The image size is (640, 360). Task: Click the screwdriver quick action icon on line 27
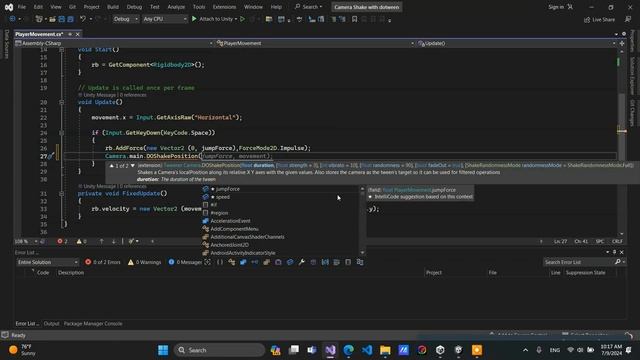51,156
